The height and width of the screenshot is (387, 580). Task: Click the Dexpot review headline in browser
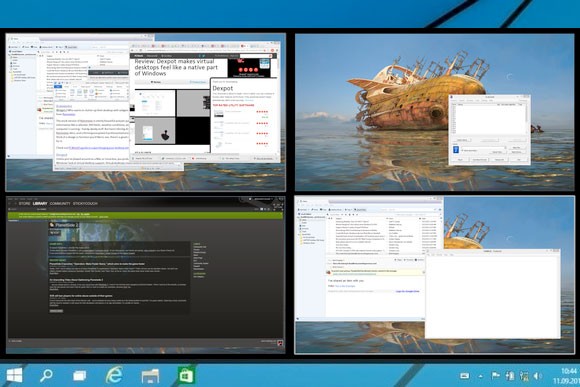(x=176, y=68)
